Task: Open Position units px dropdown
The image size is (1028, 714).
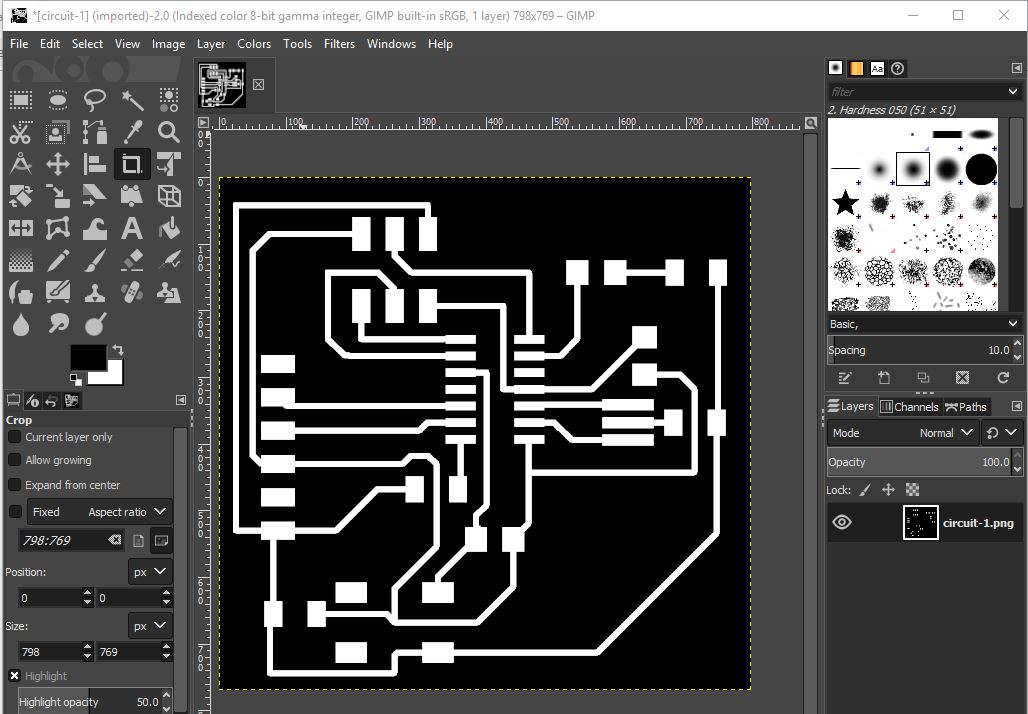Action: (x=150, y=572)
